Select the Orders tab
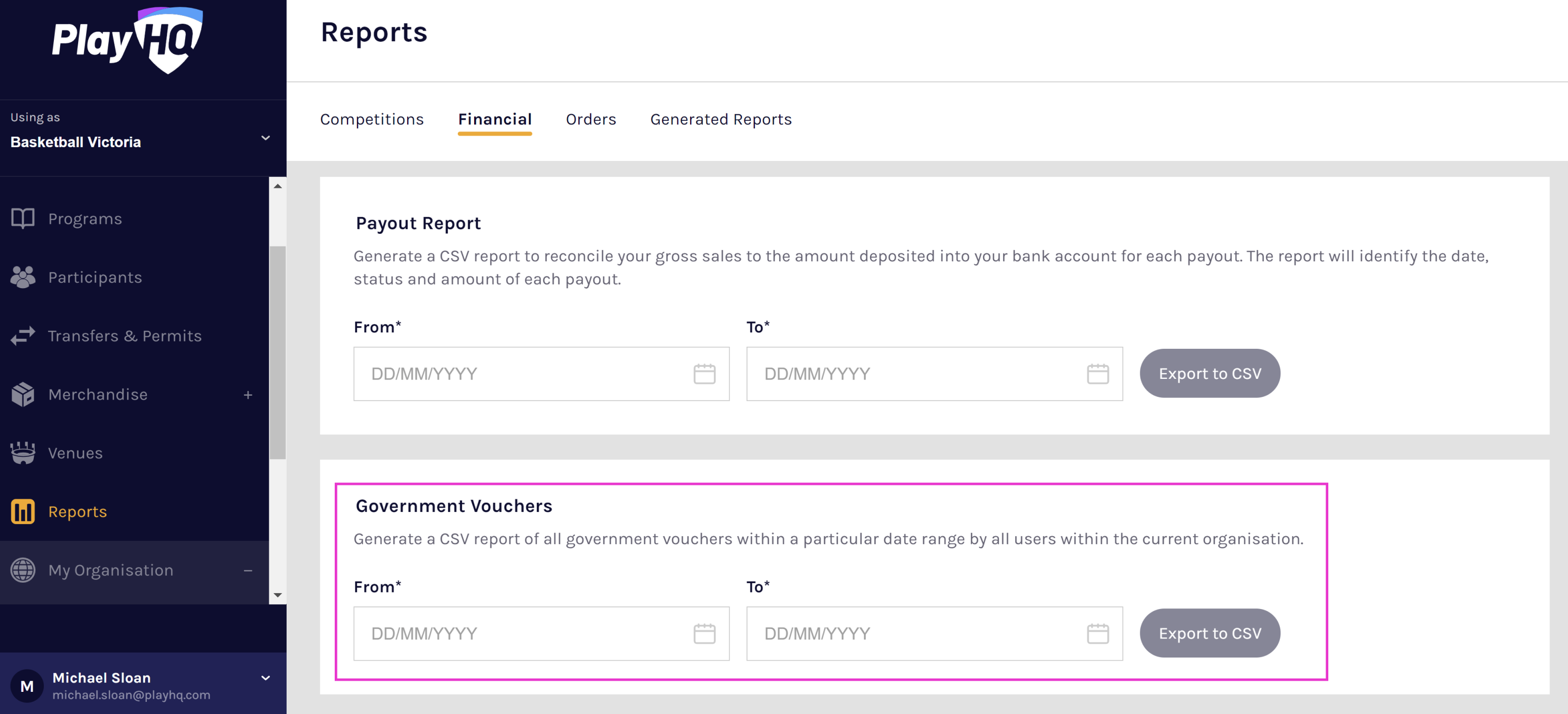This screenshot has height=714, width=1568. (x=590, y=119)
